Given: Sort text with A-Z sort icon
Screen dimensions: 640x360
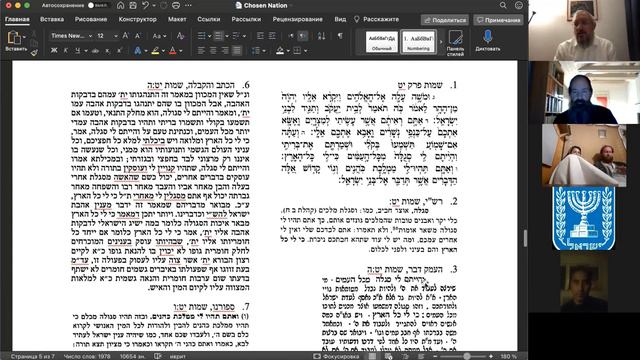Looking at the screenshot, I should pyautogui.click(x=321, y=36).
